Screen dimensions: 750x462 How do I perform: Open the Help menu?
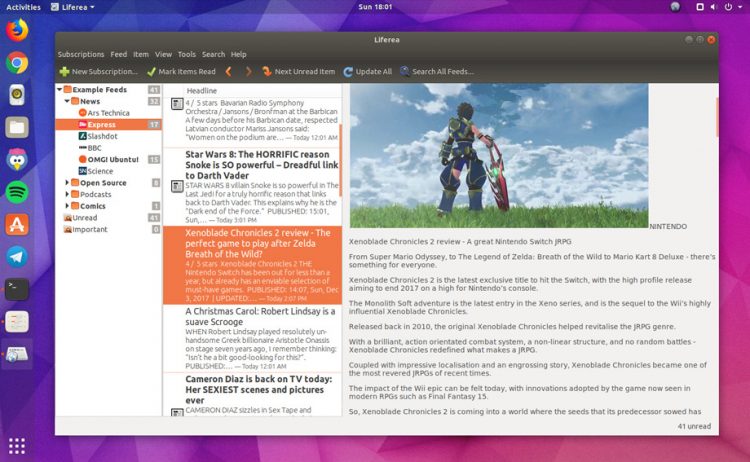(x=238, y=55)
